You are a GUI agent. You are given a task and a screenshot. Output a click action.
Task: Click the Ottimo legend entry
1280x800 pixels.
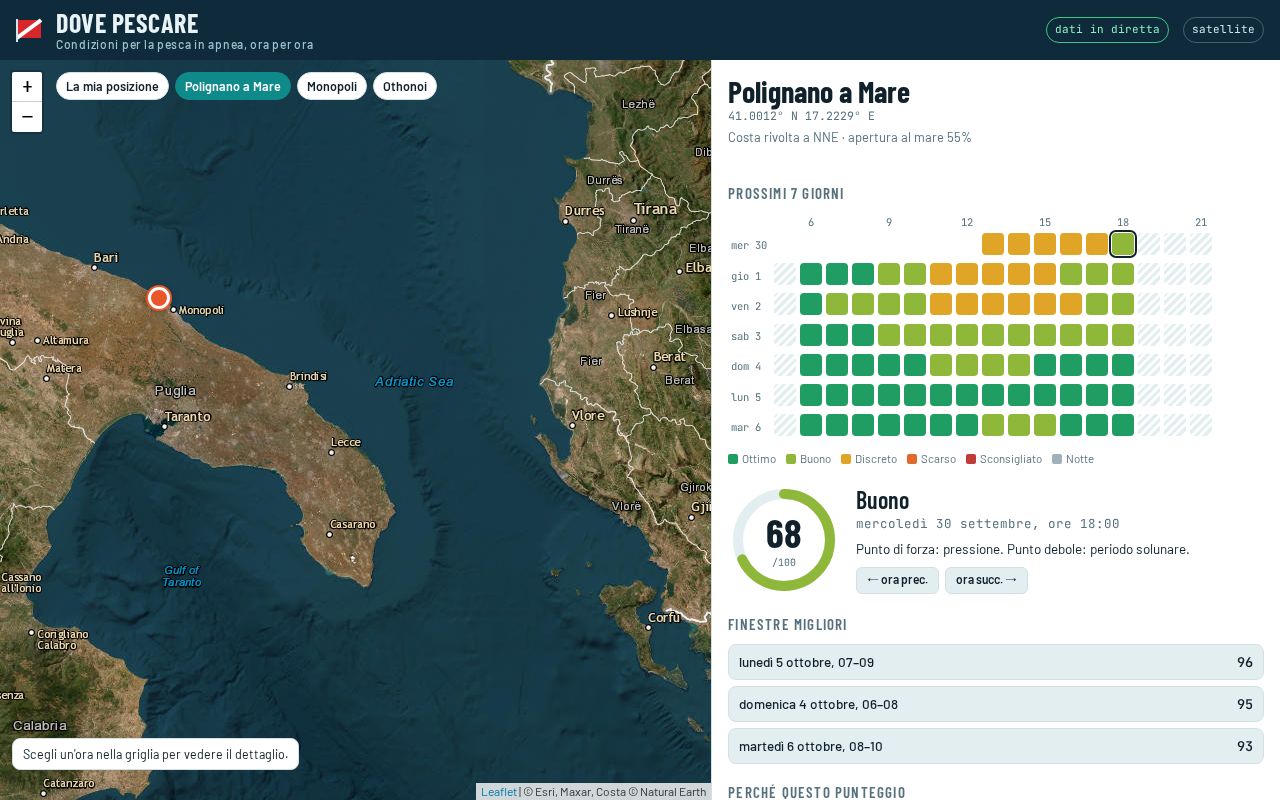coord(752,459)
